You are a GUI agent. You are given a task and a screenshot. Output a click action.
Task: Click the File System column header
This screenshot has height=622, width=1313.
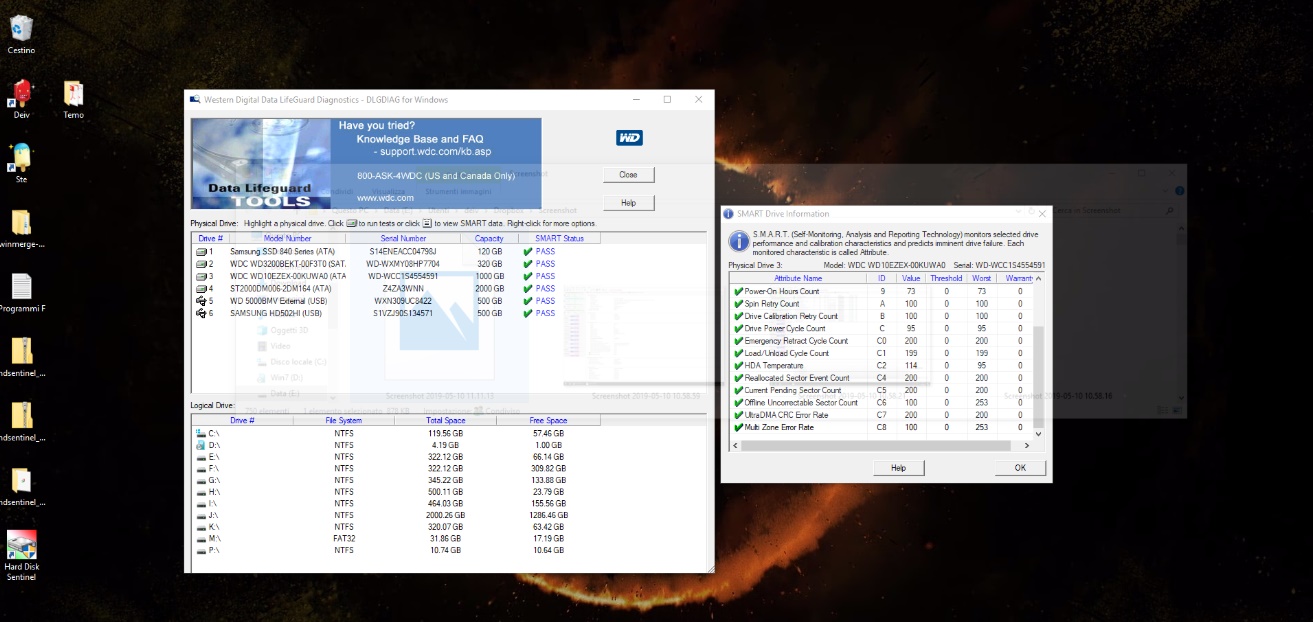click(344, 421)
